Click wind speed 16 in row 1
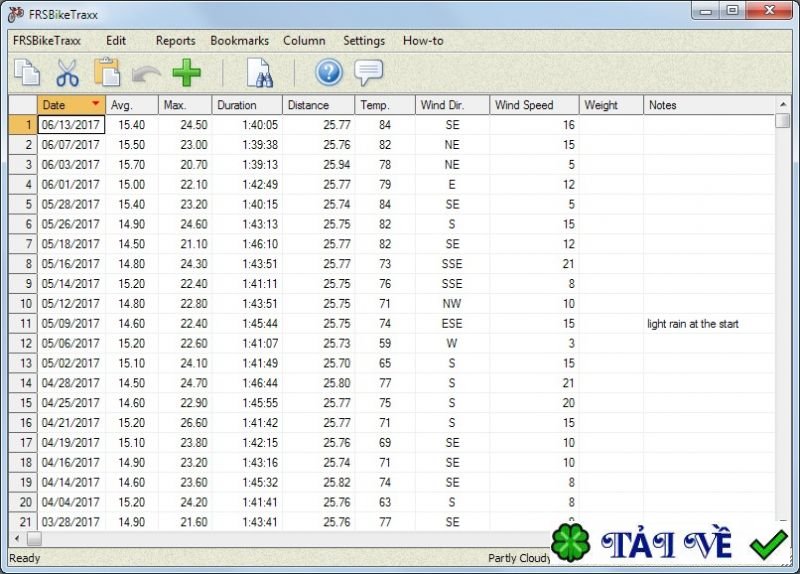Image resolution: width=800 pixels, height=574 pixels. tap(534, 124)
